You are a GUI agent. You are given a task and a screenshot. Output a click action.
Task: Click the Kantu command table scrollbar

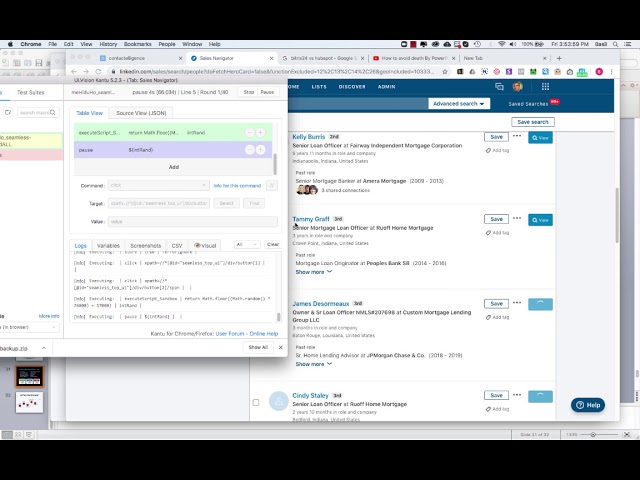pos(275,164)
